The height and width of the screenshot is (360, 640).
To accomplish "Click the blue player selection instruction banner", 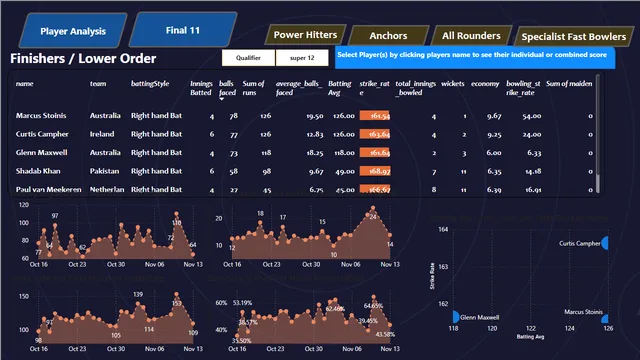I will pos(475,58).
